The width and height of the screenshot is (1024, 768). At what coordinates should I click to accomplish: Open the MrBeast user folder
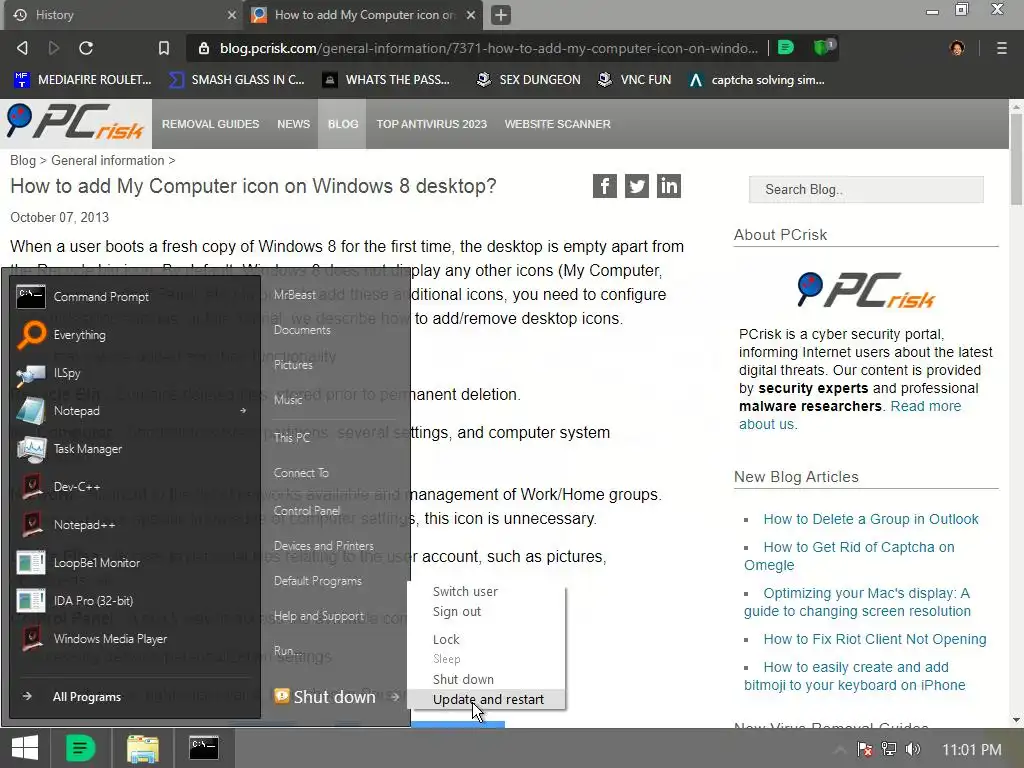click(295, 295)
